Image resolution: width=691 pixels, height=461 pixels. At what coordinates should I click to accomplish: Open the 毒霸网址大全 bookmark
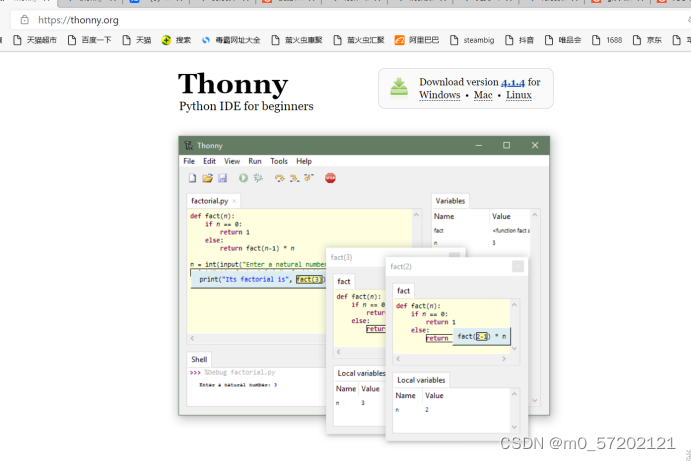coord(231,40)
